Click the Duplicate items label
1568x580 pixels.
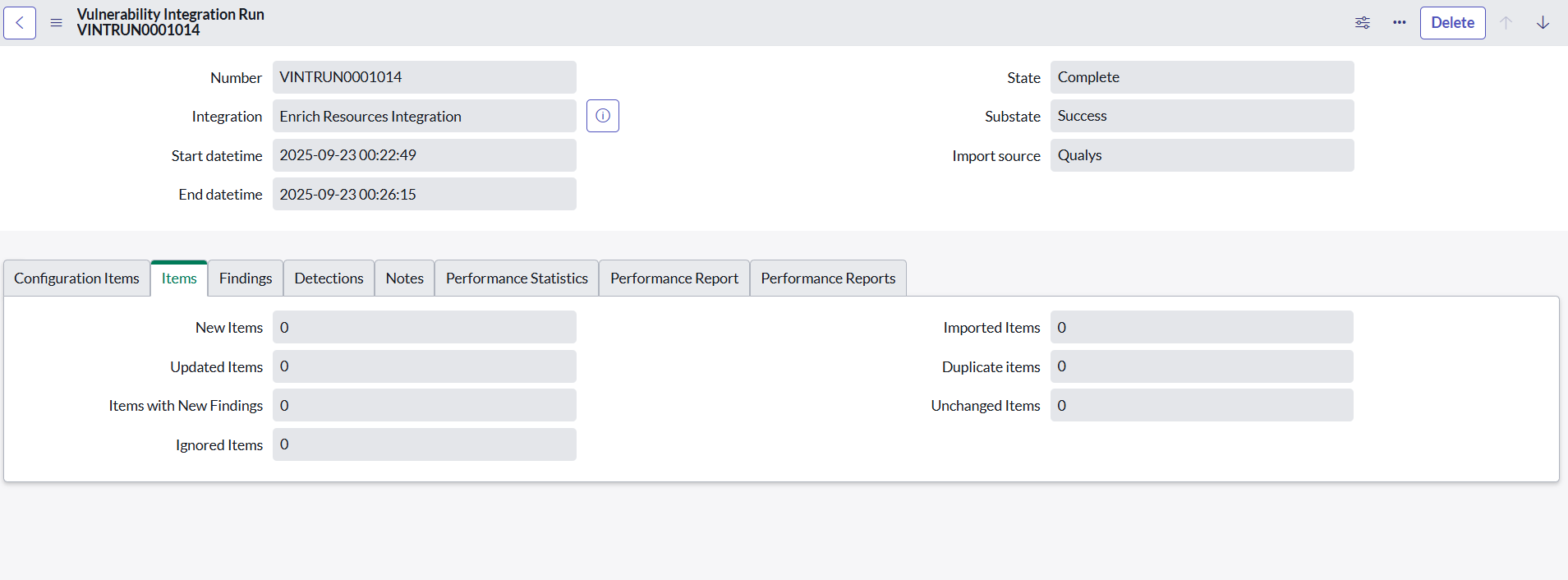click(991, 367)
